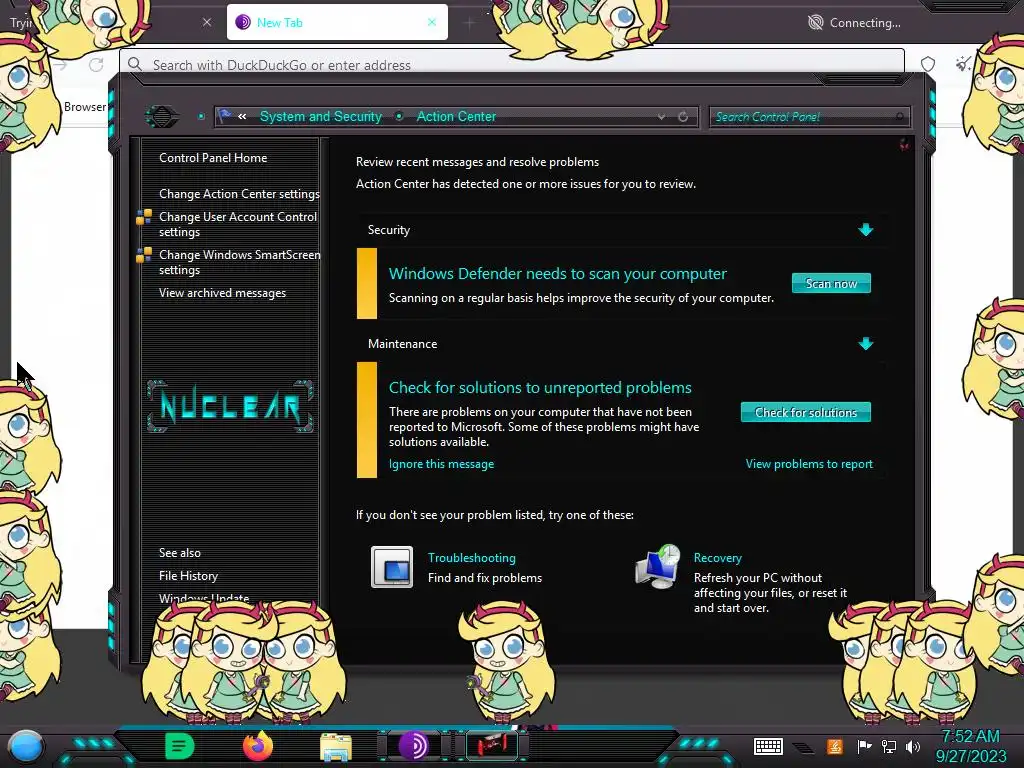Click the UAC shield beside SmartScreen settings
The height and width of the screenshot is (768, 1024).
click(x=144, y=255)
